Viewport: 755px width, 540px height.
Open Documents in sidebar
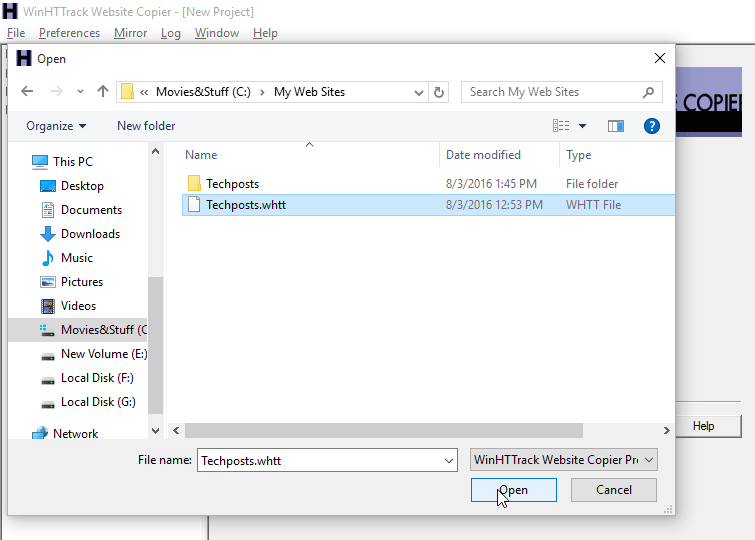point(91,210)
